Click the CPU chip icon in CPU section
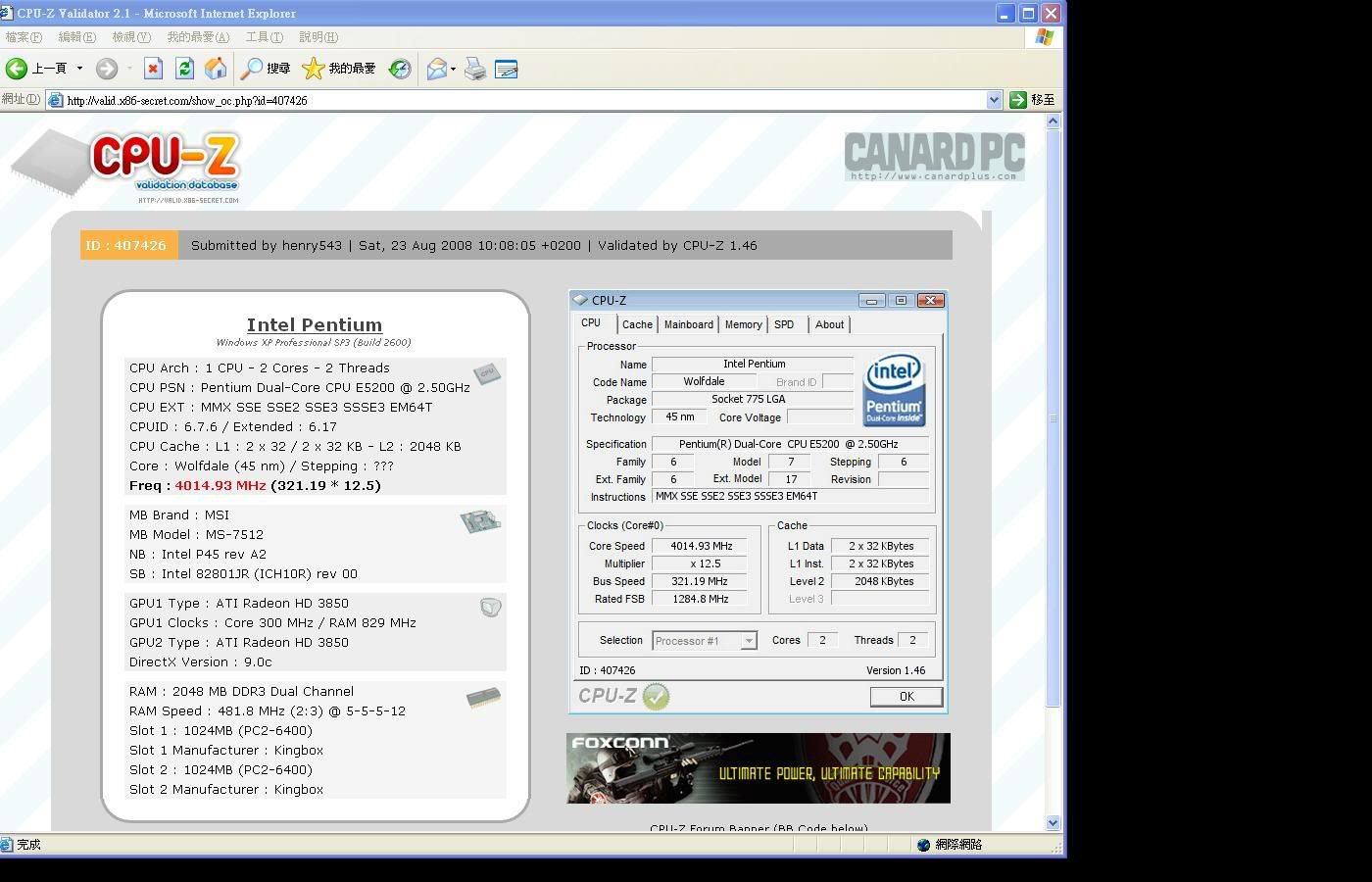 click(487, 373)
